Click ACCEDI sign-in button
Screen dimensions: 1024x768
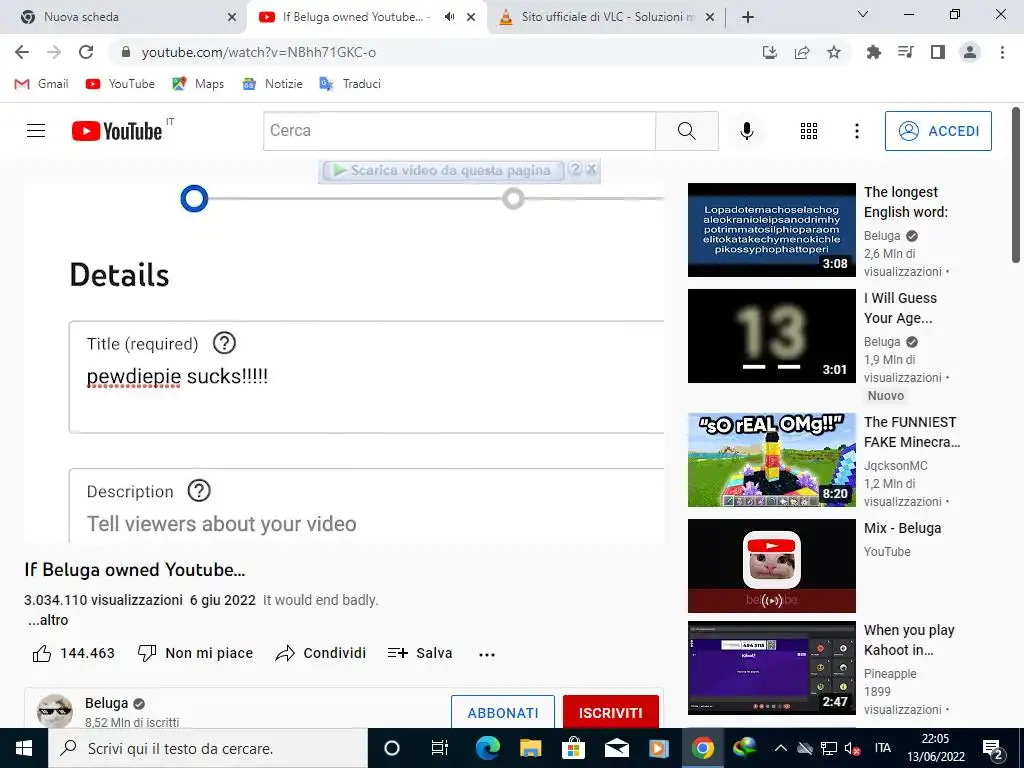tap(938, 131)
